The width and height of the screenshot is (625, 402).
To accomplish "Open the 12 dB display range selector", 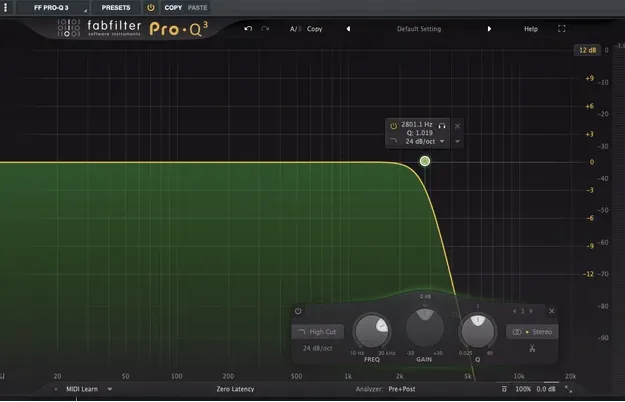I will [587, 50].
